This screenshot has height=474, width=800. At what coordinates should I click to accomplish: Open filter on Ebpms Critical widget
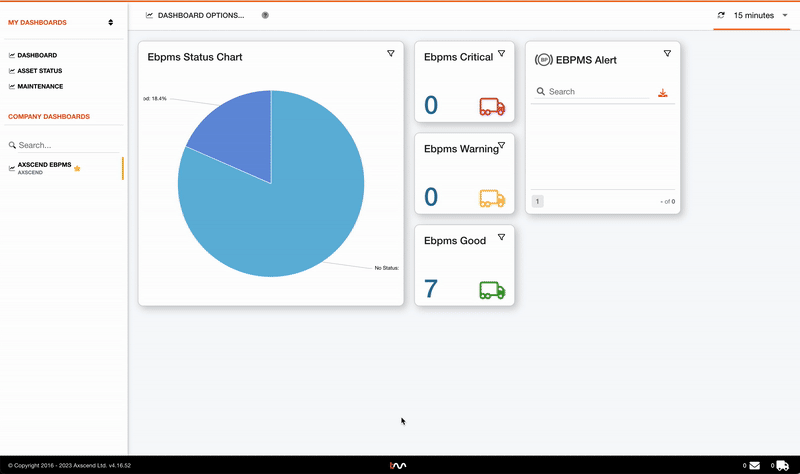(x=502, y=53)
